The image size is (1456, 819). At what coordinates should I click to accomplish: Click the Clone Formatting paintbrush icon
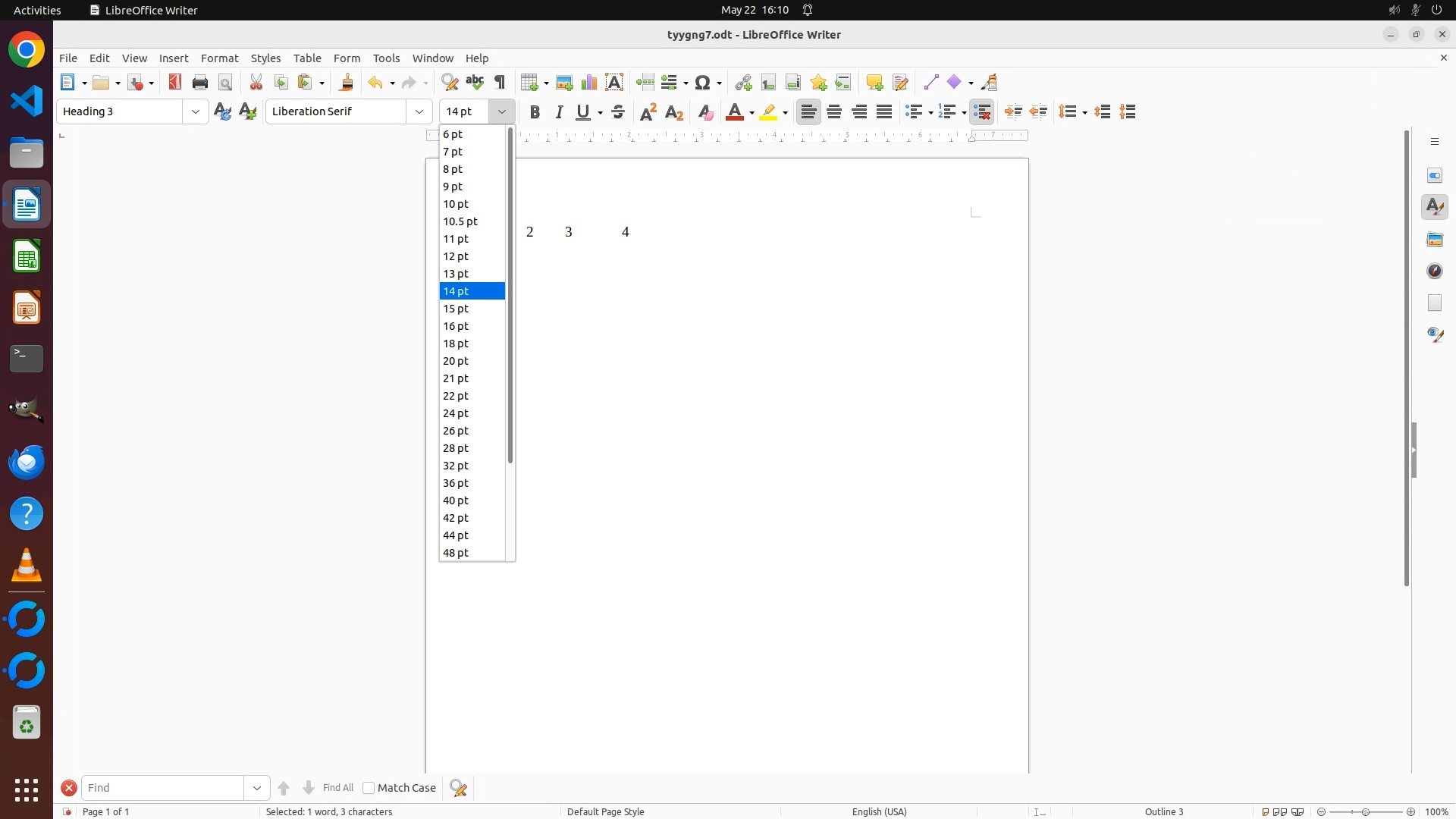click(347, 82)
